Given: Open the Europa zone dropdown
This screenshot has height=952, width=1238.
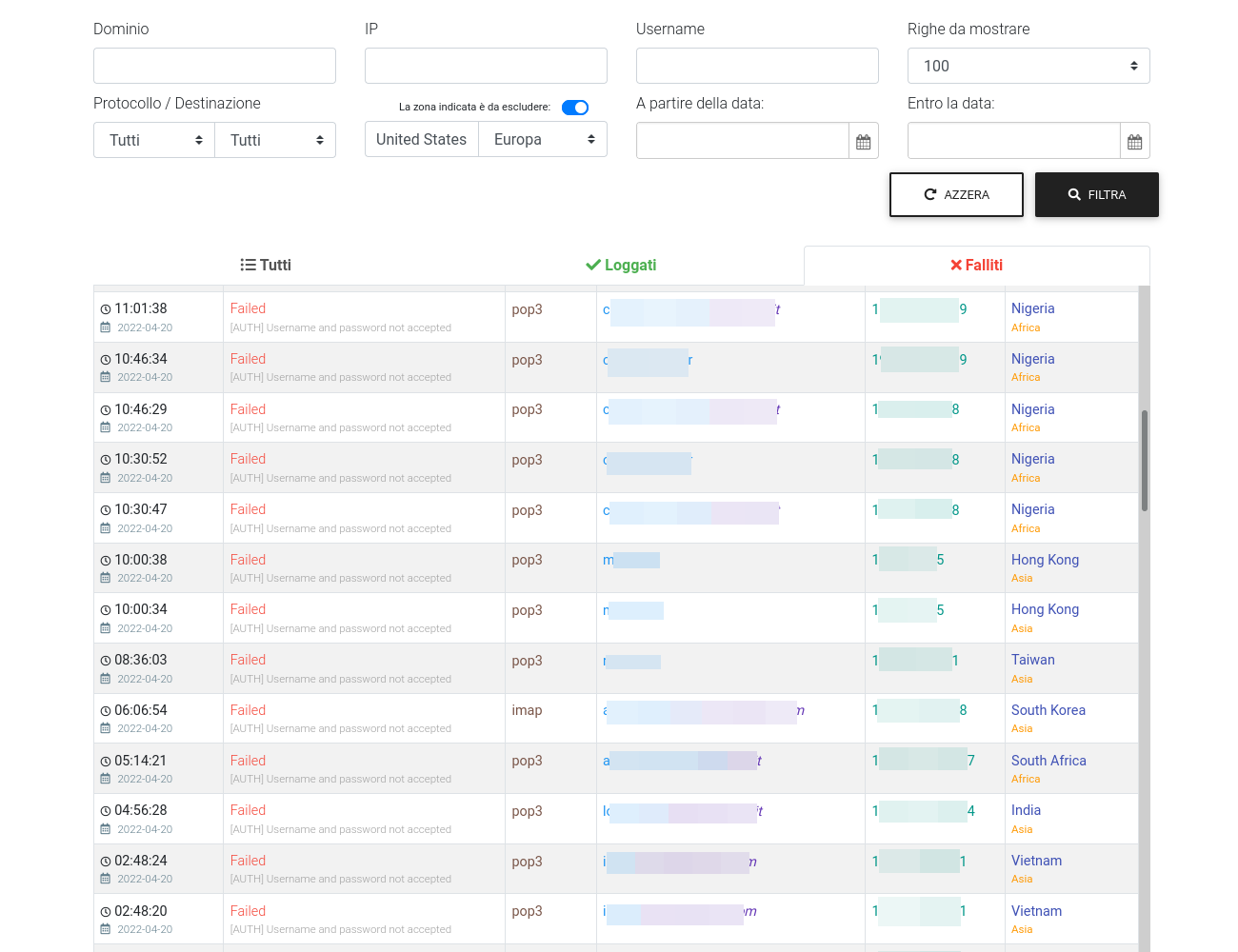Looking at the screenshot, I should point(543,139).
